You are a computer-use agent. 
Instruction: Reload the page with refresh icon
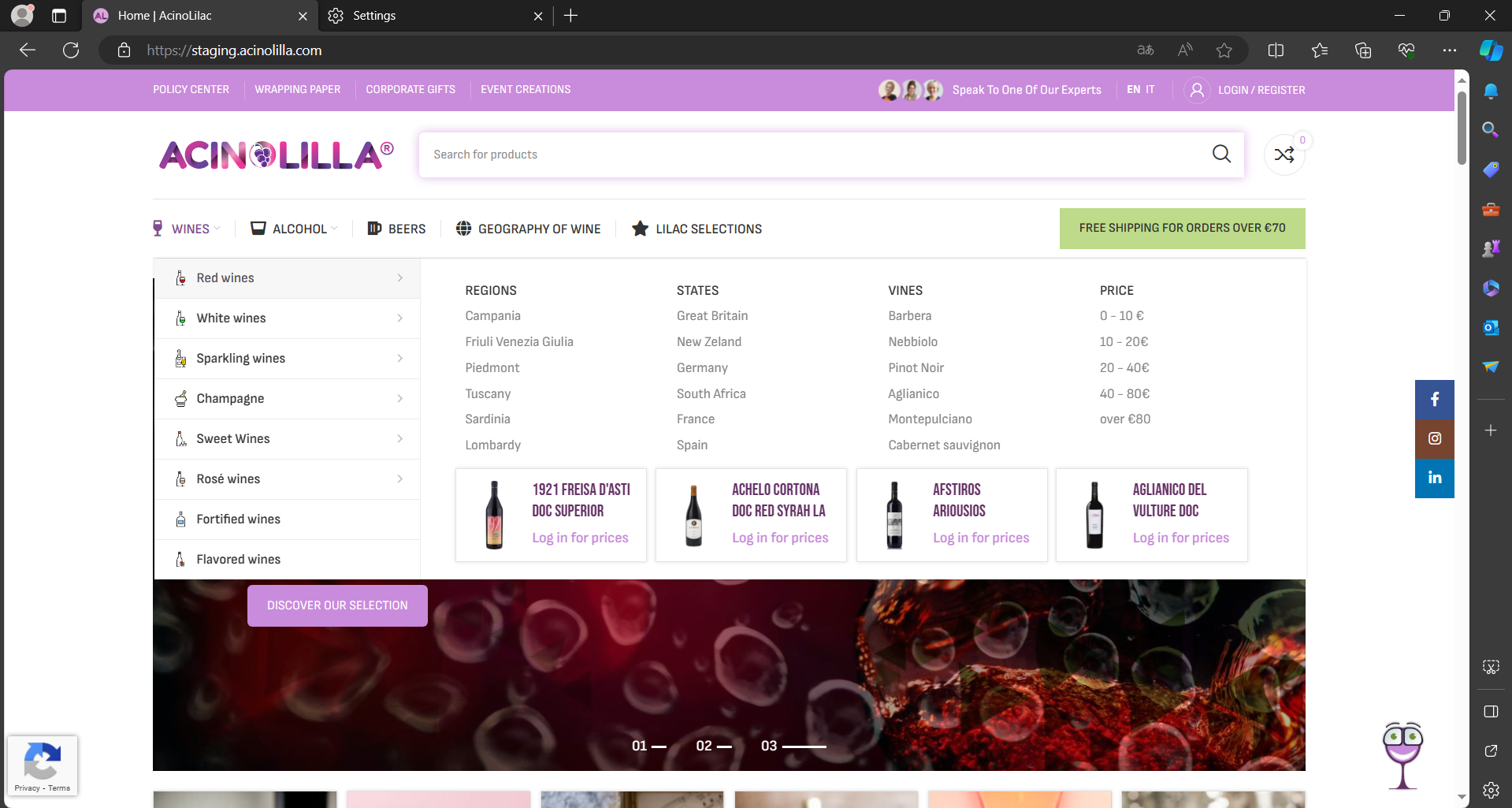point(71,50)
